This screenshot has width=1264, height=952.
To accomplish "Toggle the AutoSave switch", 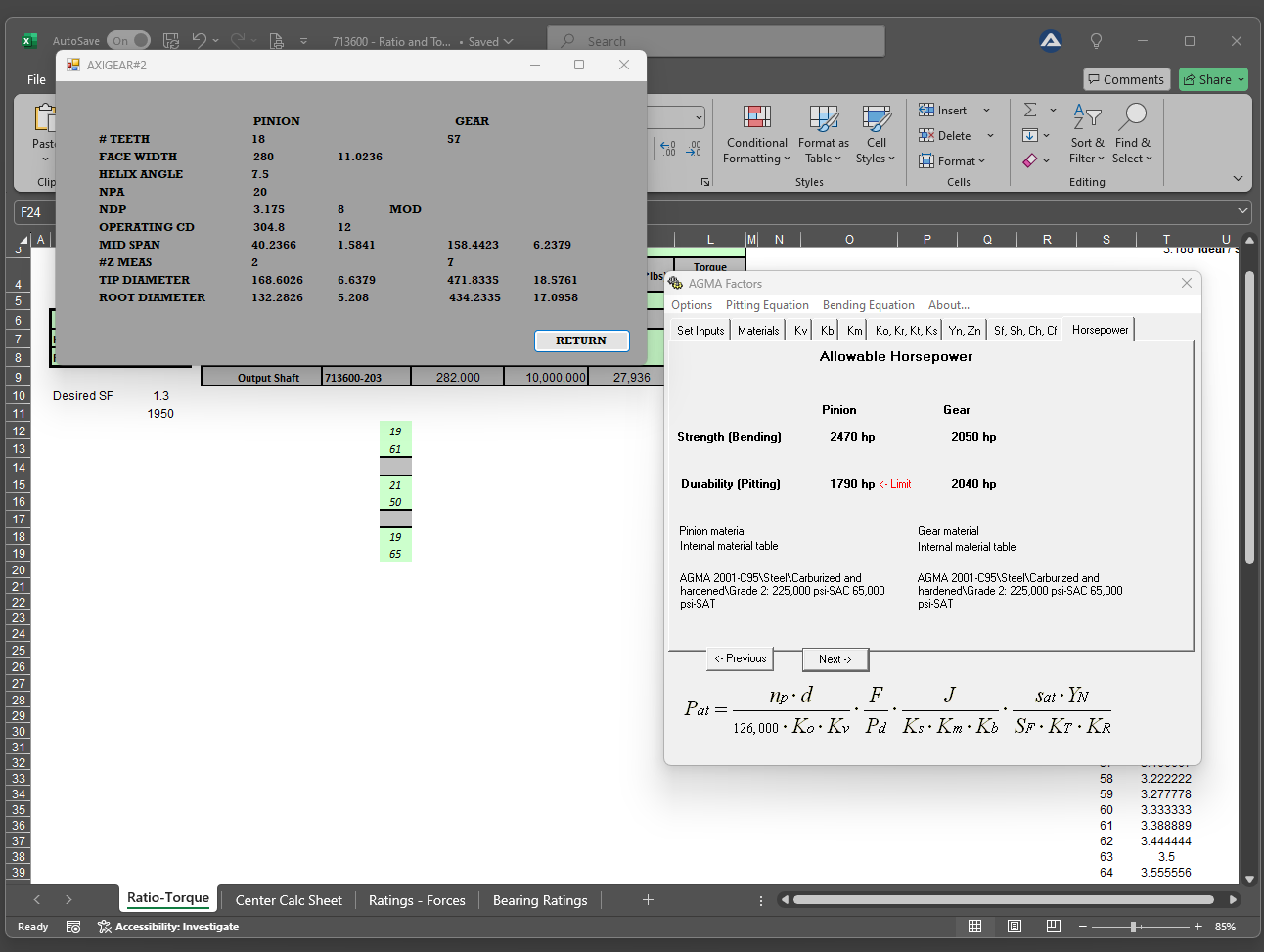I will (130, 41).
